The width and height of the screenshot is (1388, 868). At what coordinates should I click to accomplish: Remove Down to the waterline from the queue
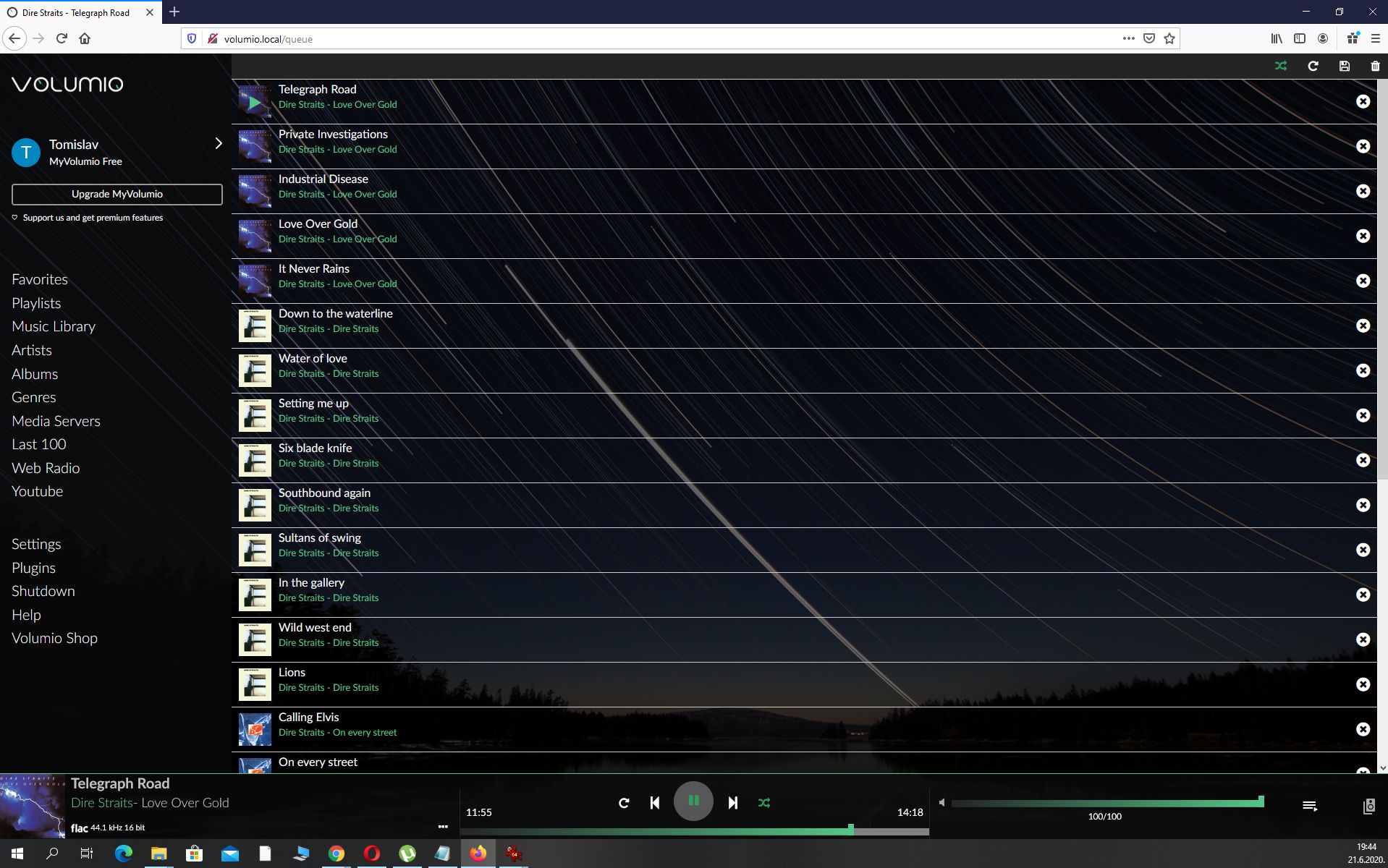[x=1363, y=325]
